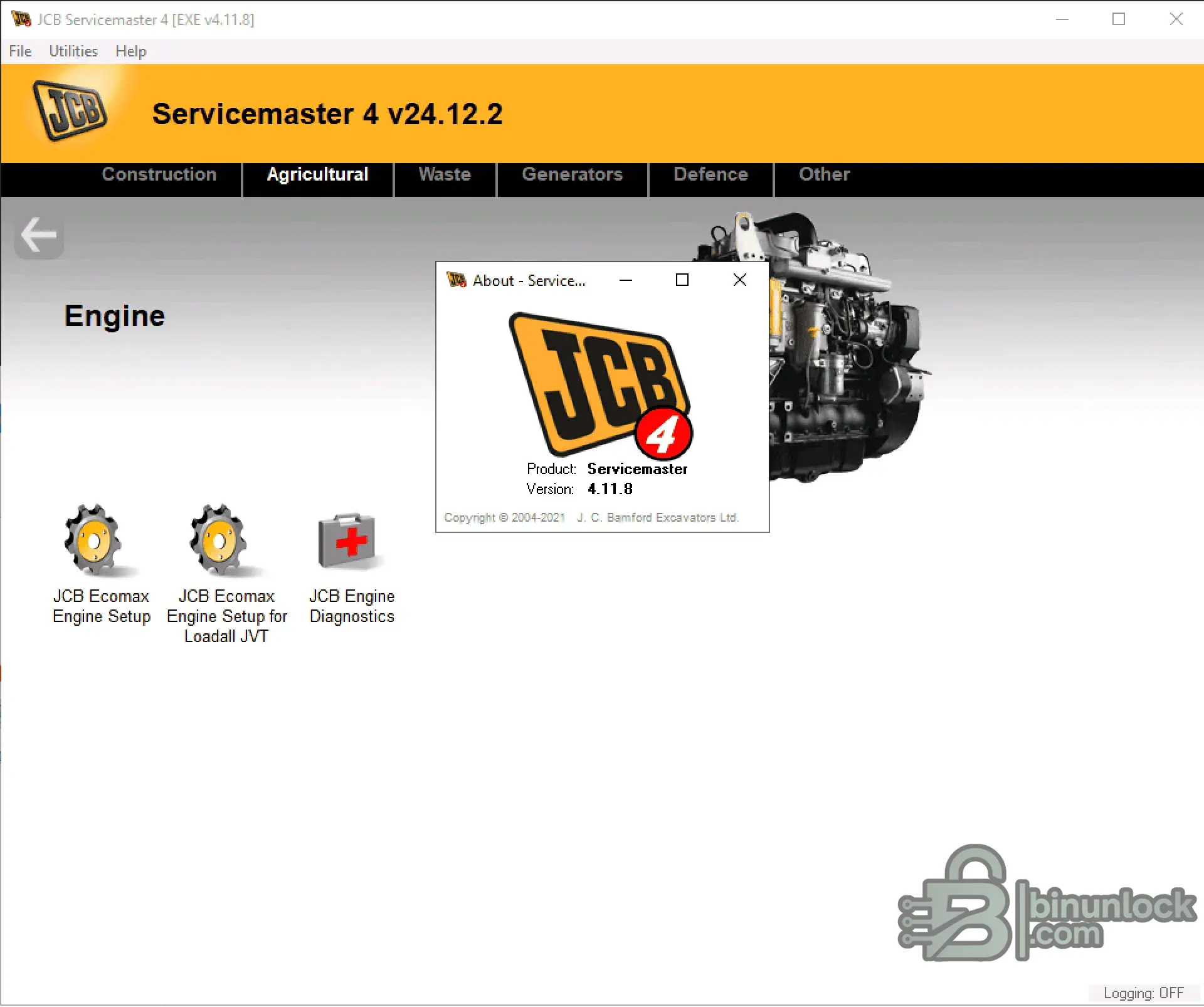Click the JCB logo in the orange header
The height and width of the screenshot is (1007, 1204).
[x=70, y=110]
